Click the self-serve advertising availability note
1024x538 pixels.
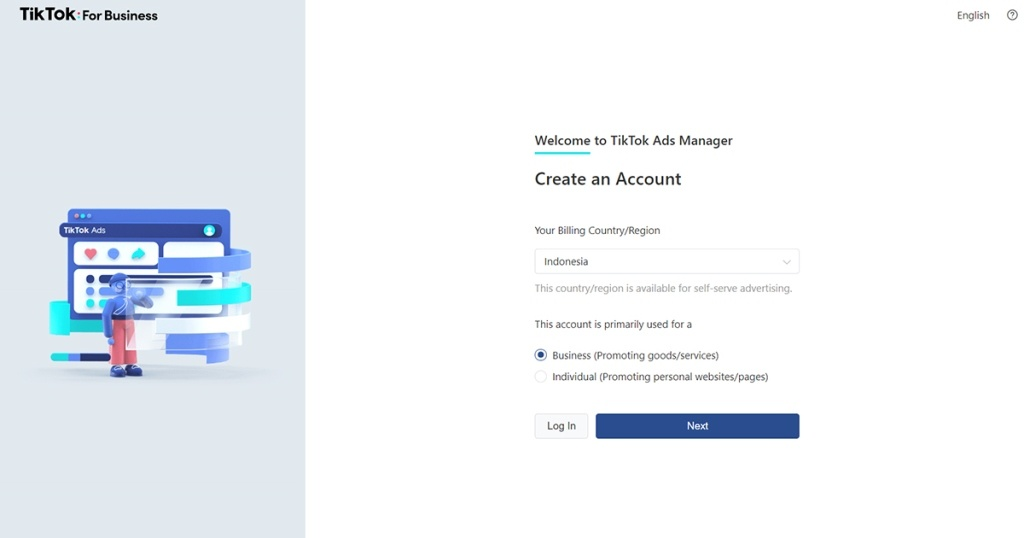(x=663, y=288)
